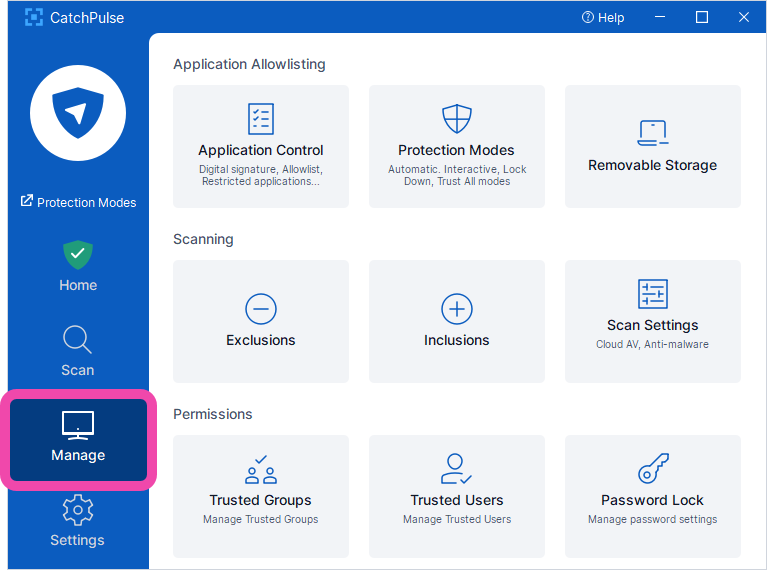Select the Exclusions minus circle icon
Screen dimensions: 767x570
click(260, 309)
